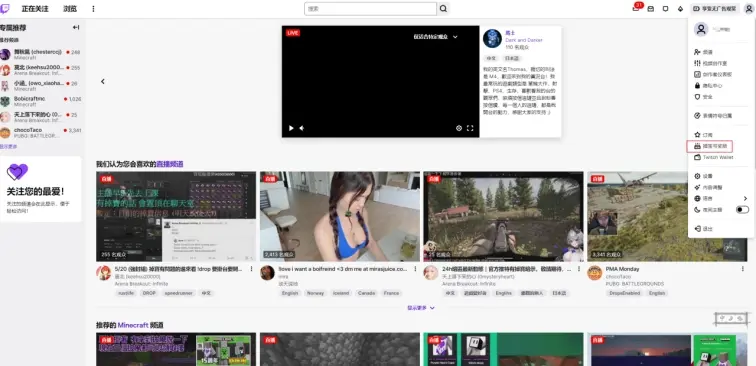Viewport: 756px width, 366px height.
Task: Open the chocoTaco channel in sidebar
Action: point(40,133)
